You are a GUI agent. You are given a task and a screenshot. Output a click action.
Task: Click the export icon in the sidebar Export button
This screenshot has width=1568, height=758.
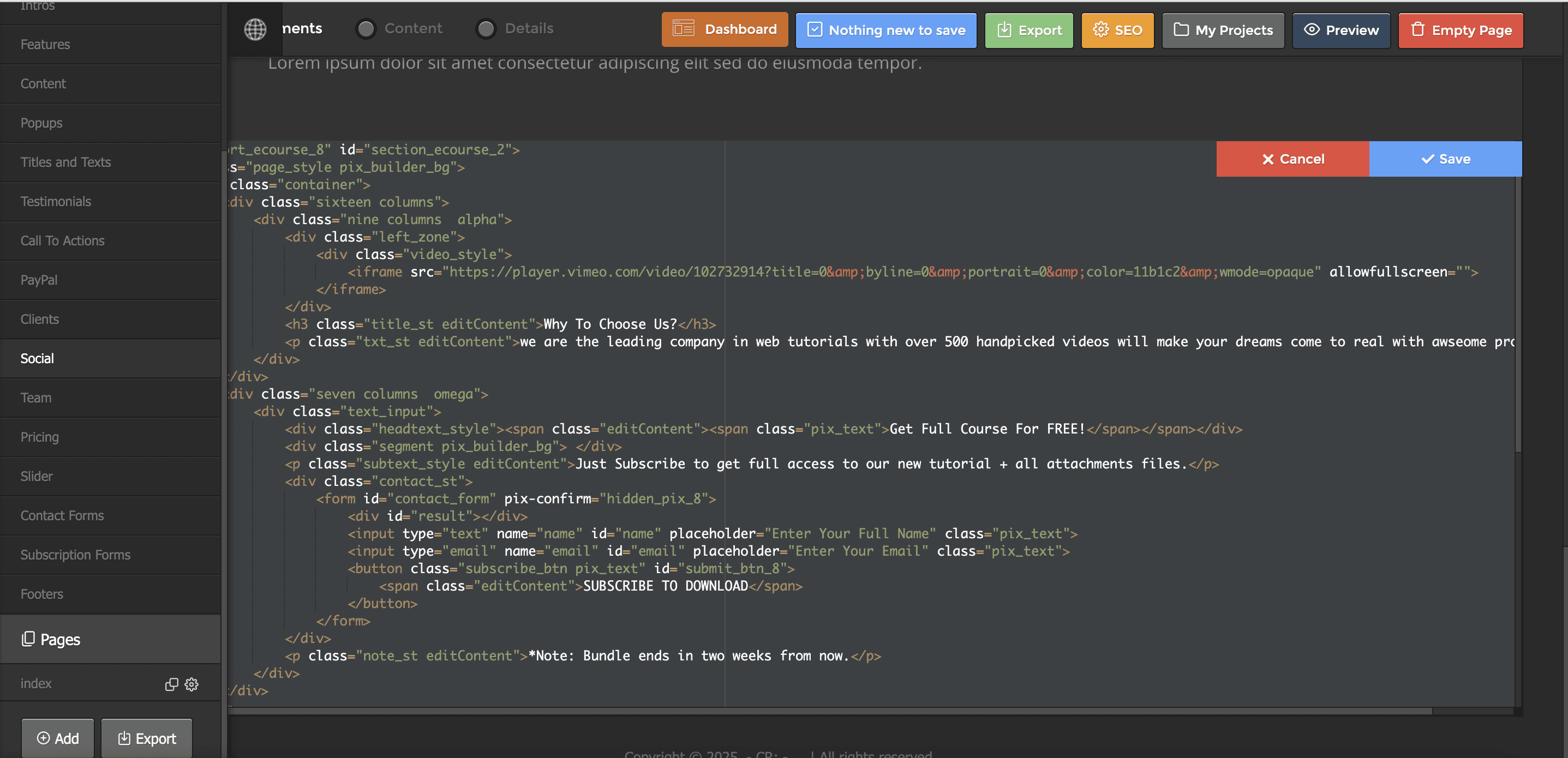click(124, 738)
